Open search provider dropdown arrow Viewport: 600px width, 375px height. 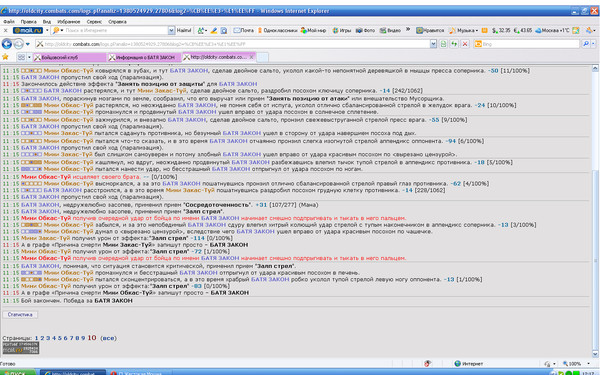(593, 44)
